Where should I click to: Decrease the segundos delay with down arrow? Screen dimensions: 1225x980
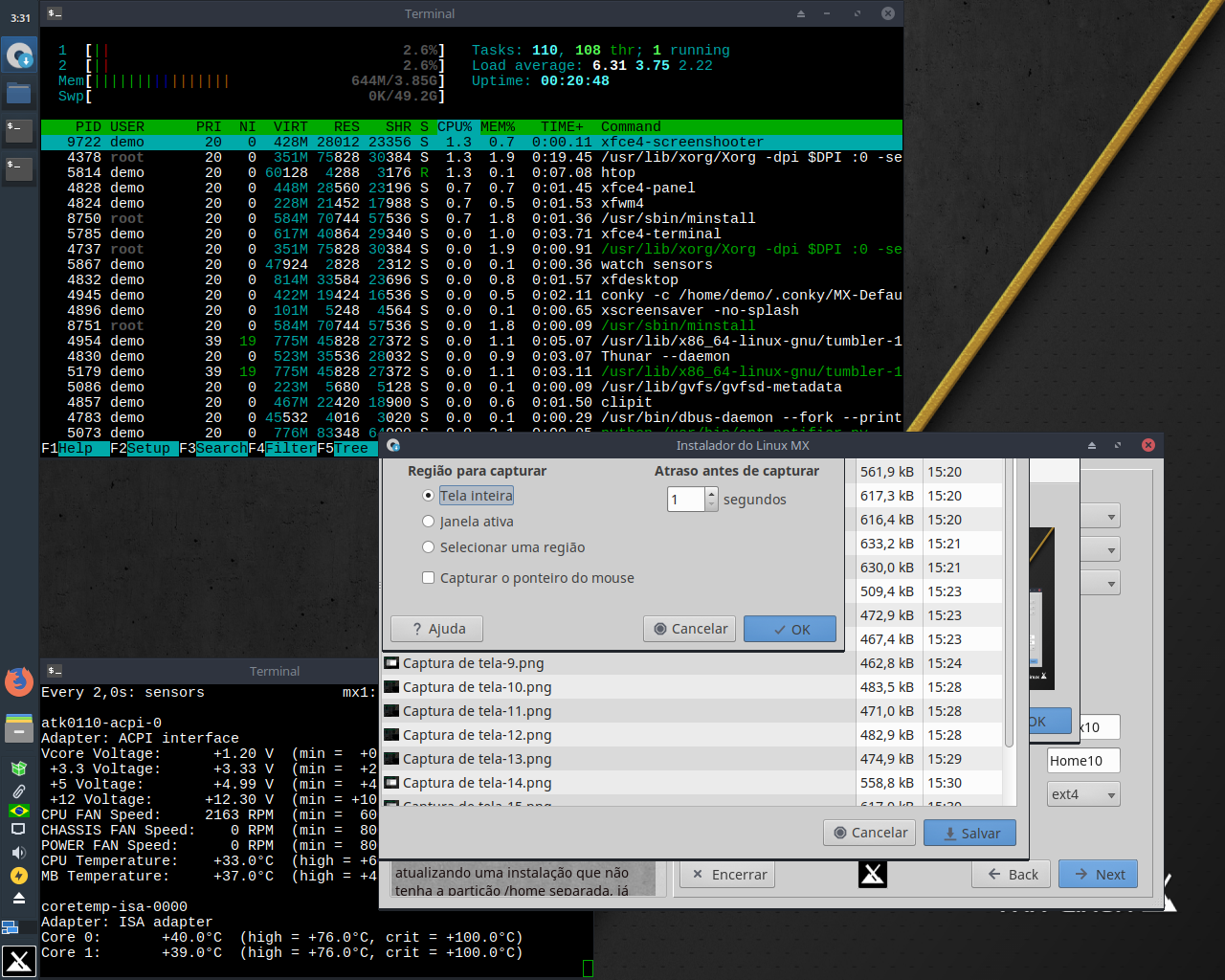[711, 505]
